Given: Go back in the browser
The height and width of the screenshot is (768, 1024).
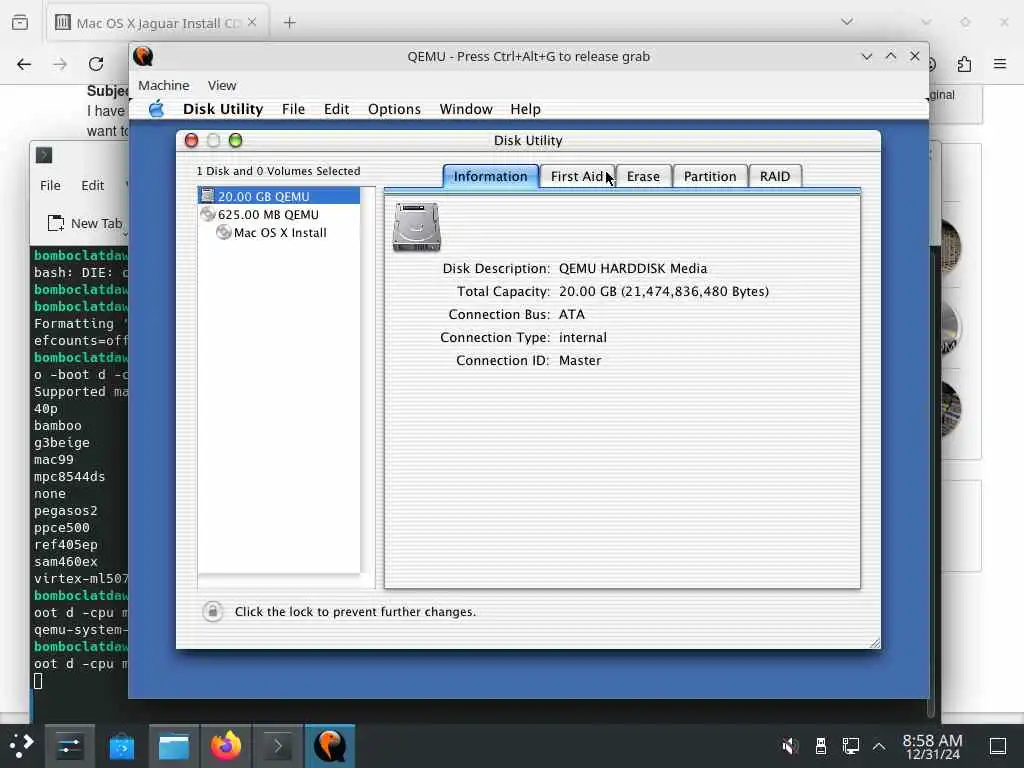Looking at the screenshot, I should 24,64.
